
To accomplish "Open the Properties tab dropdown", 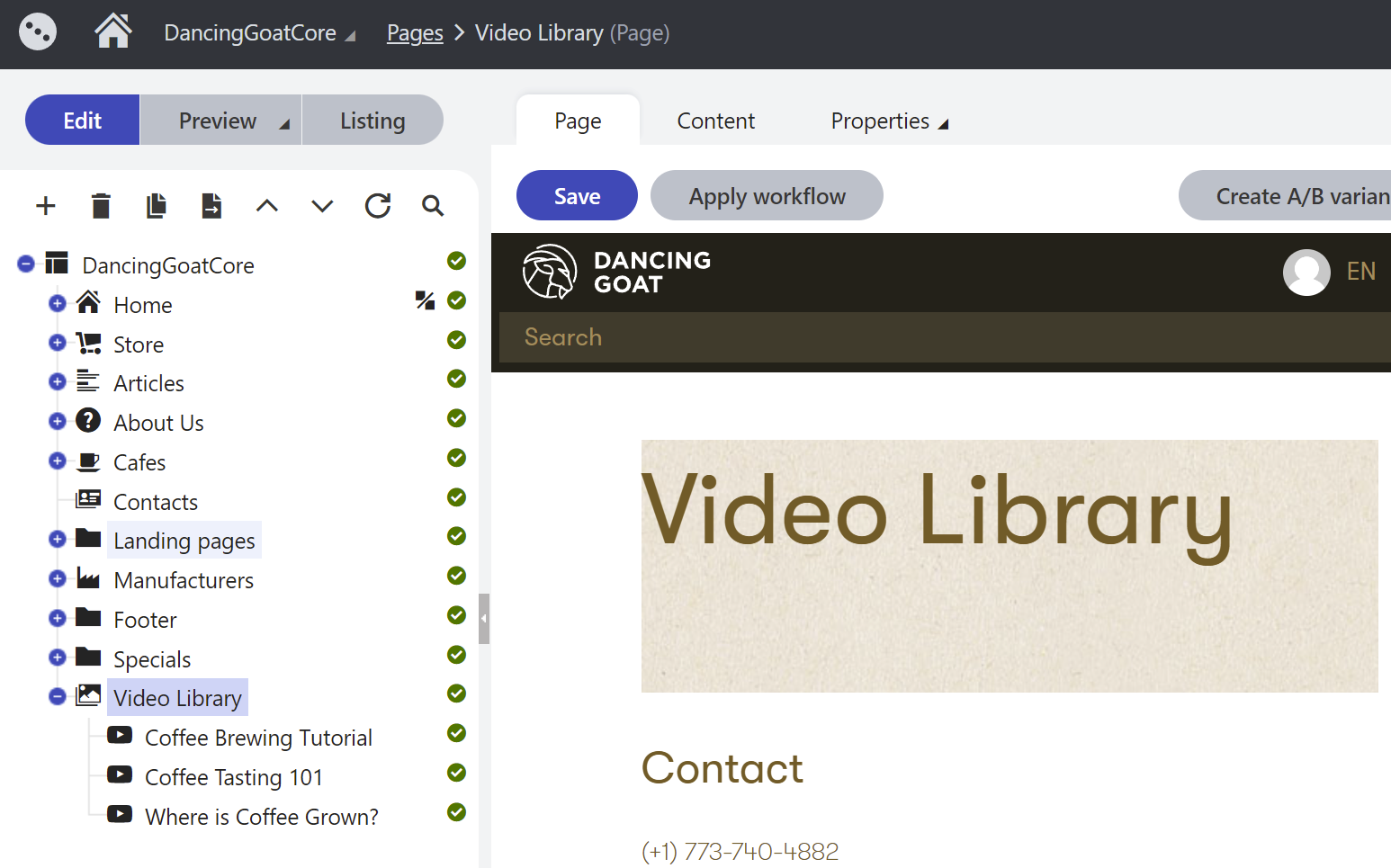I will (889, 121).
